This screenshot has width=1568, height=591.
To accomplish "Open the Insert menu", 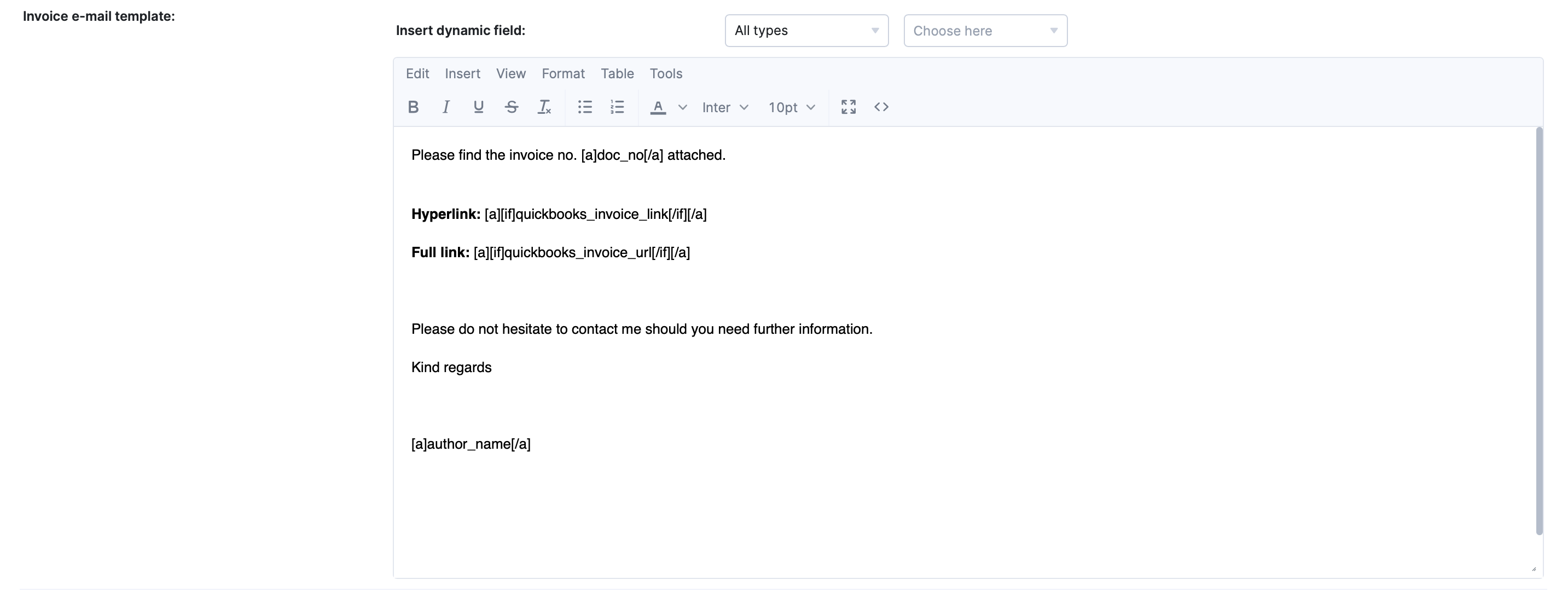I will (x=462, y=74).
